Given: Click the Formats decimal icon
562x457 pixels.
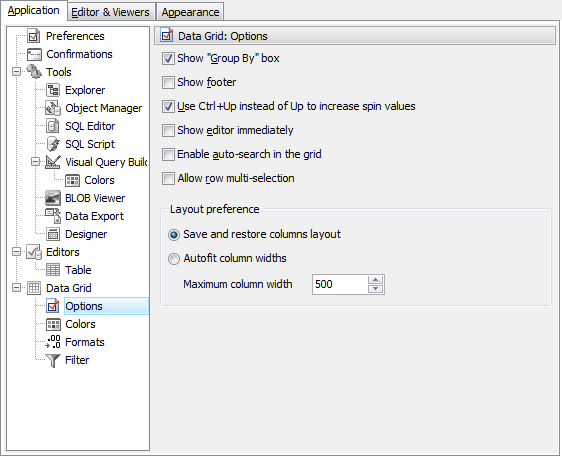Looking at the screenshot, I should [53, 342].
